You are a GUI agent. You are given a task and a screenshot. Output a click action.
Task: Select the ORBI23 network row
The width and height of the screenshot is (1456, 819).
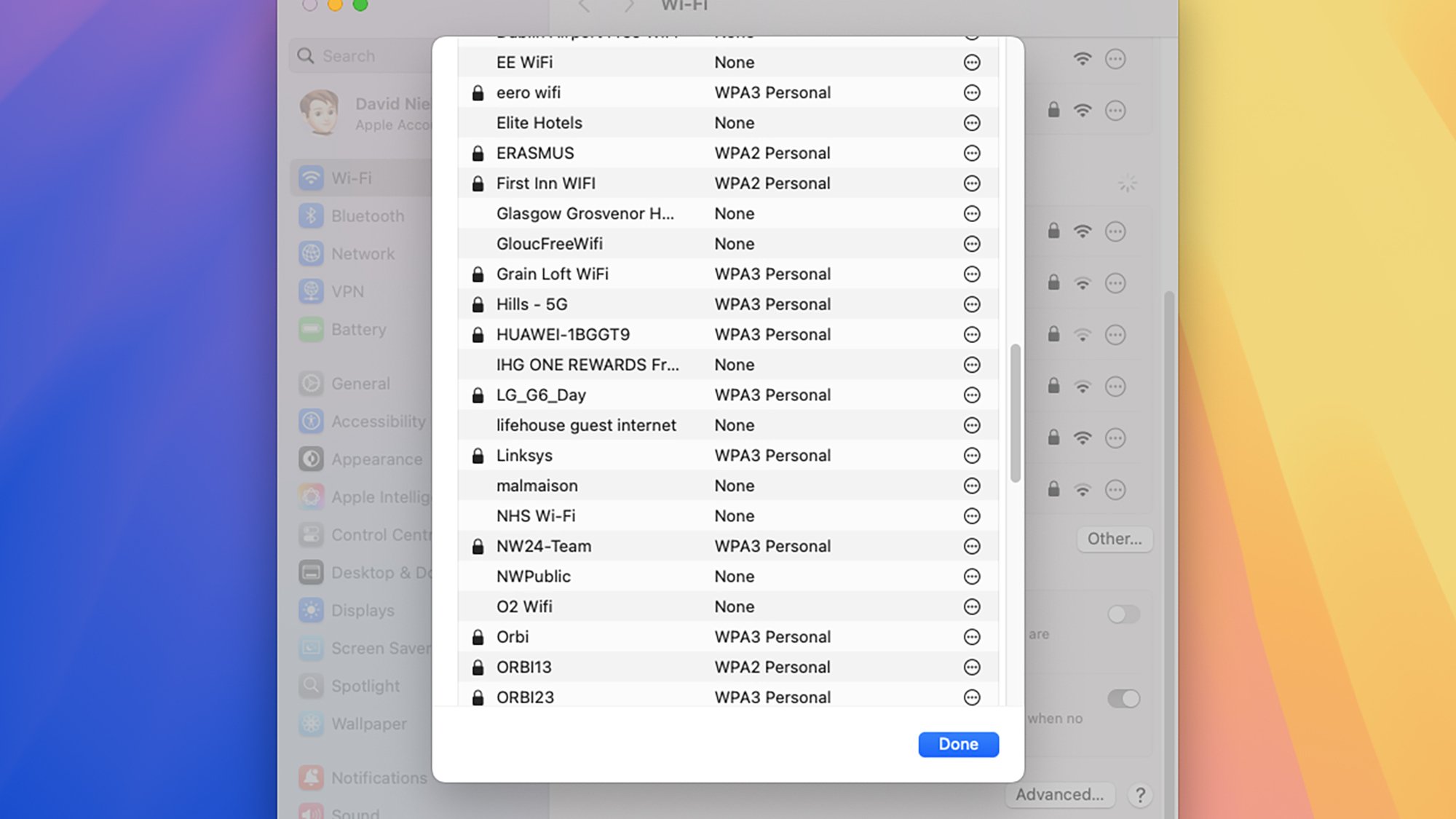727,697
